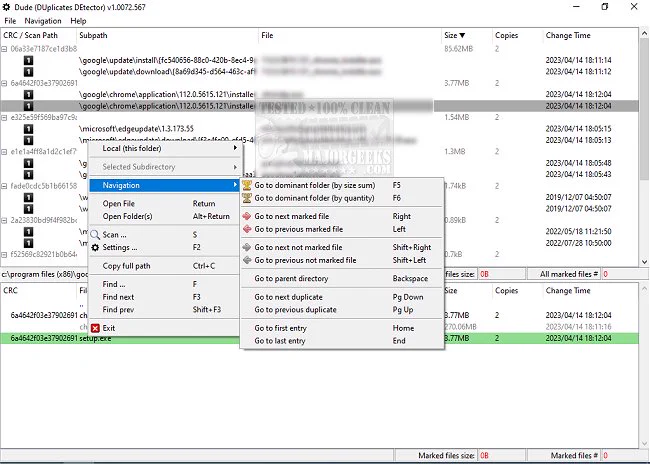
Task: Collapse the e1e1a4ff8a1d2c1ef7 CRC group
Action: (x=4, y=152)
